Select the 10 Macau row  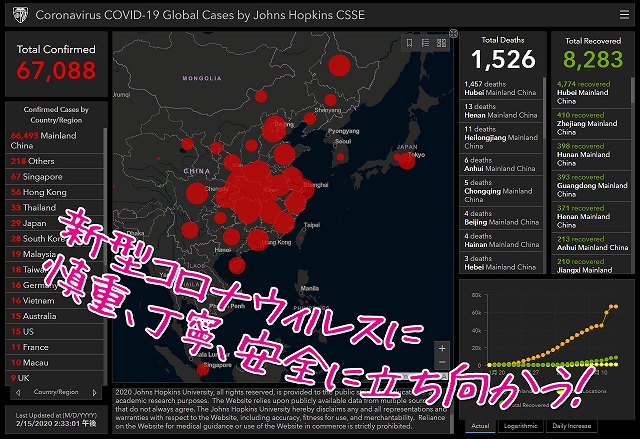54,363
